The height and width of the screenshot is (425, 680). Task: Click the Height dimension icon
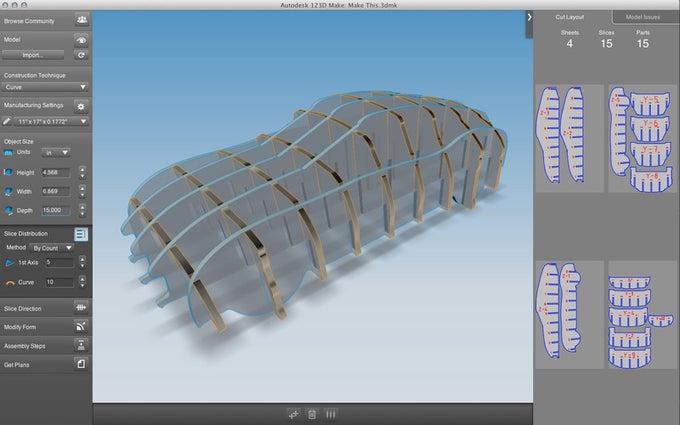pyautogui.click(x=8, y=172)
